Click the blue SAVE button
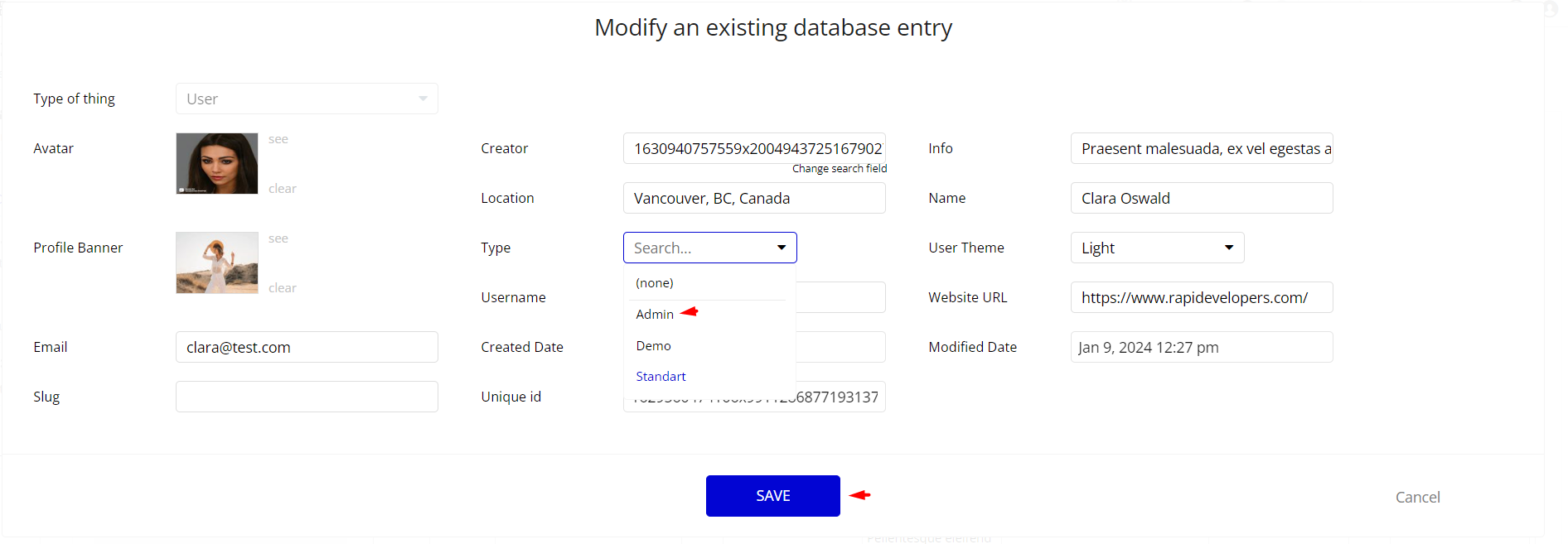1568x544 pixels. [x=772, y=495]
